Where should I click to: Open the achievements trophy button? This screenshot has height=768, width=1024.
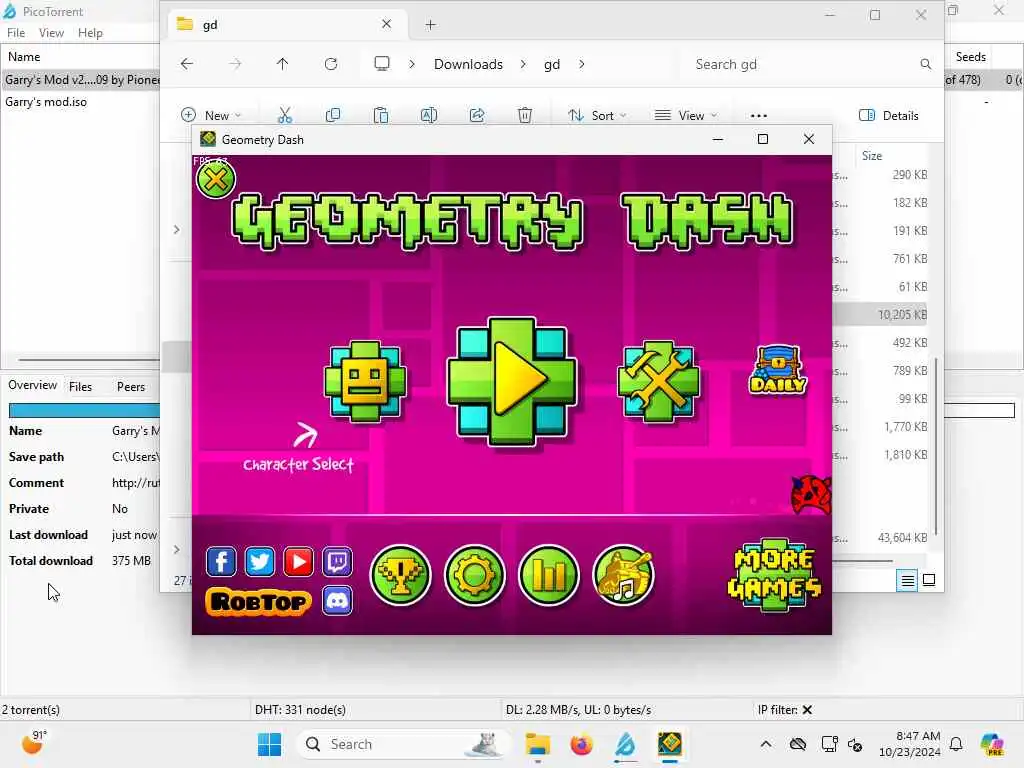[400, 575]
